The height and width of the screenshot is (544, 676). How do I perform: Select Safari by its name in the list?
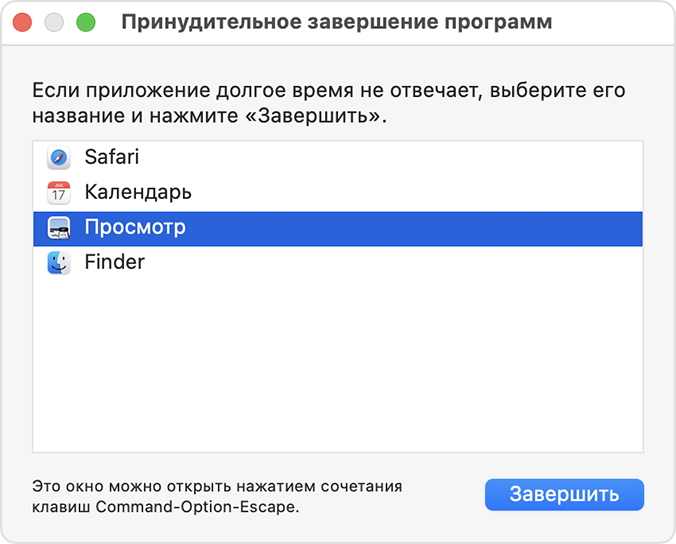[x=112, y=158]
